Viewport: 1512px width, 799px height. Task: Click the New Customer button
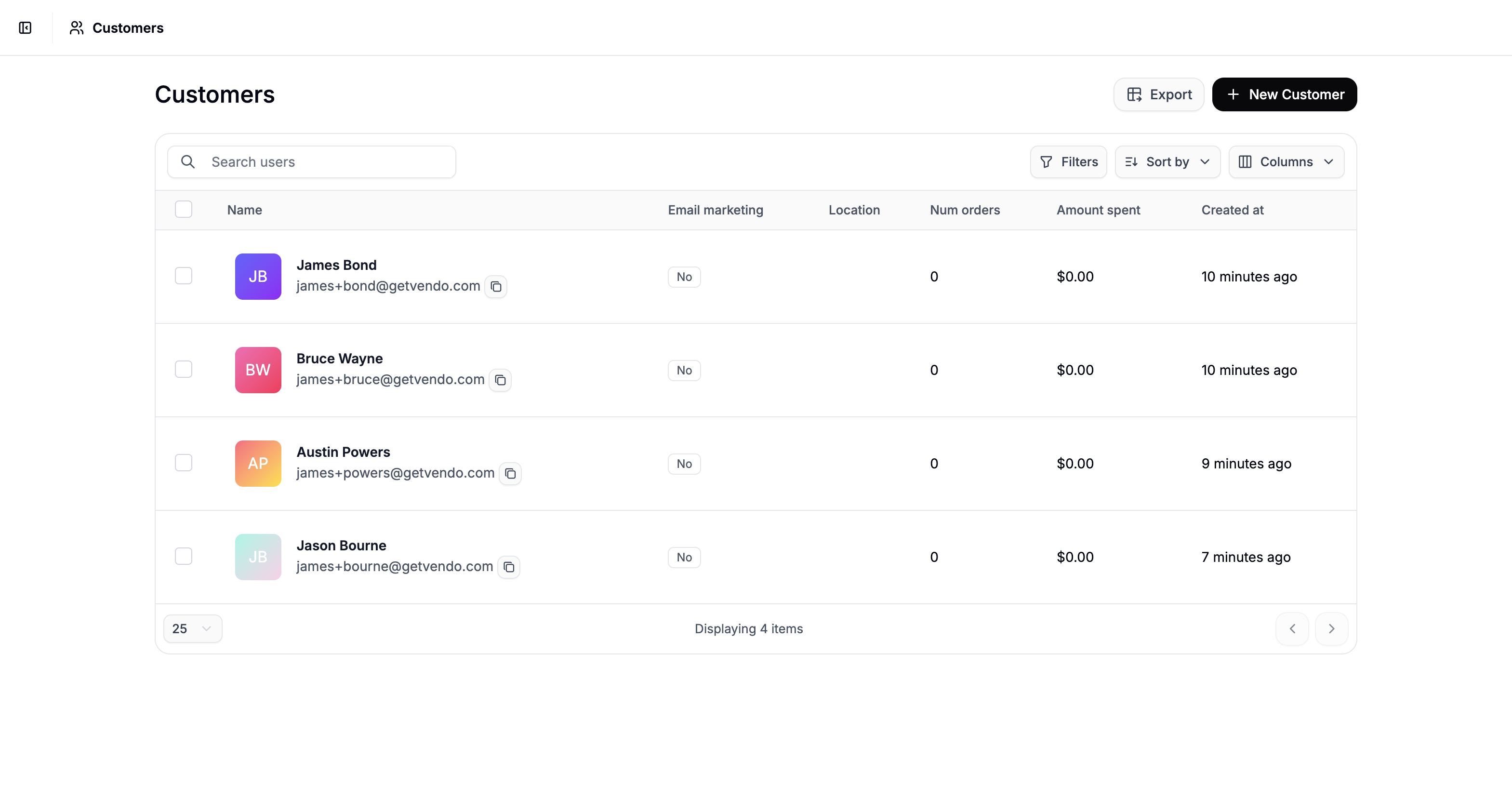(1285, 94)
